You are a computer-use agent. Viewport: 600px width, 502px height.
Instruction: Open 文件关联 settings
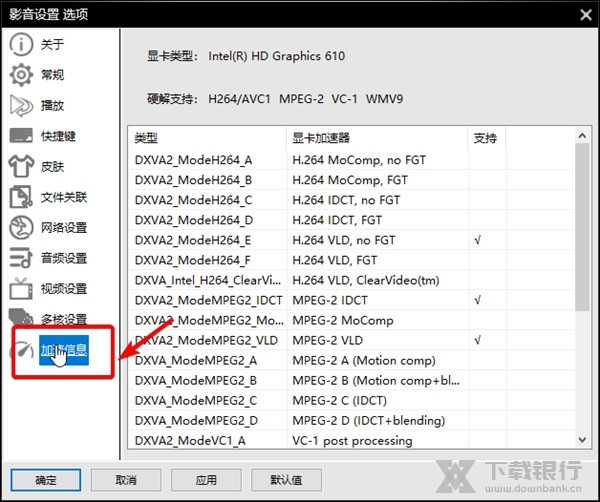click(x=64, y=197)
